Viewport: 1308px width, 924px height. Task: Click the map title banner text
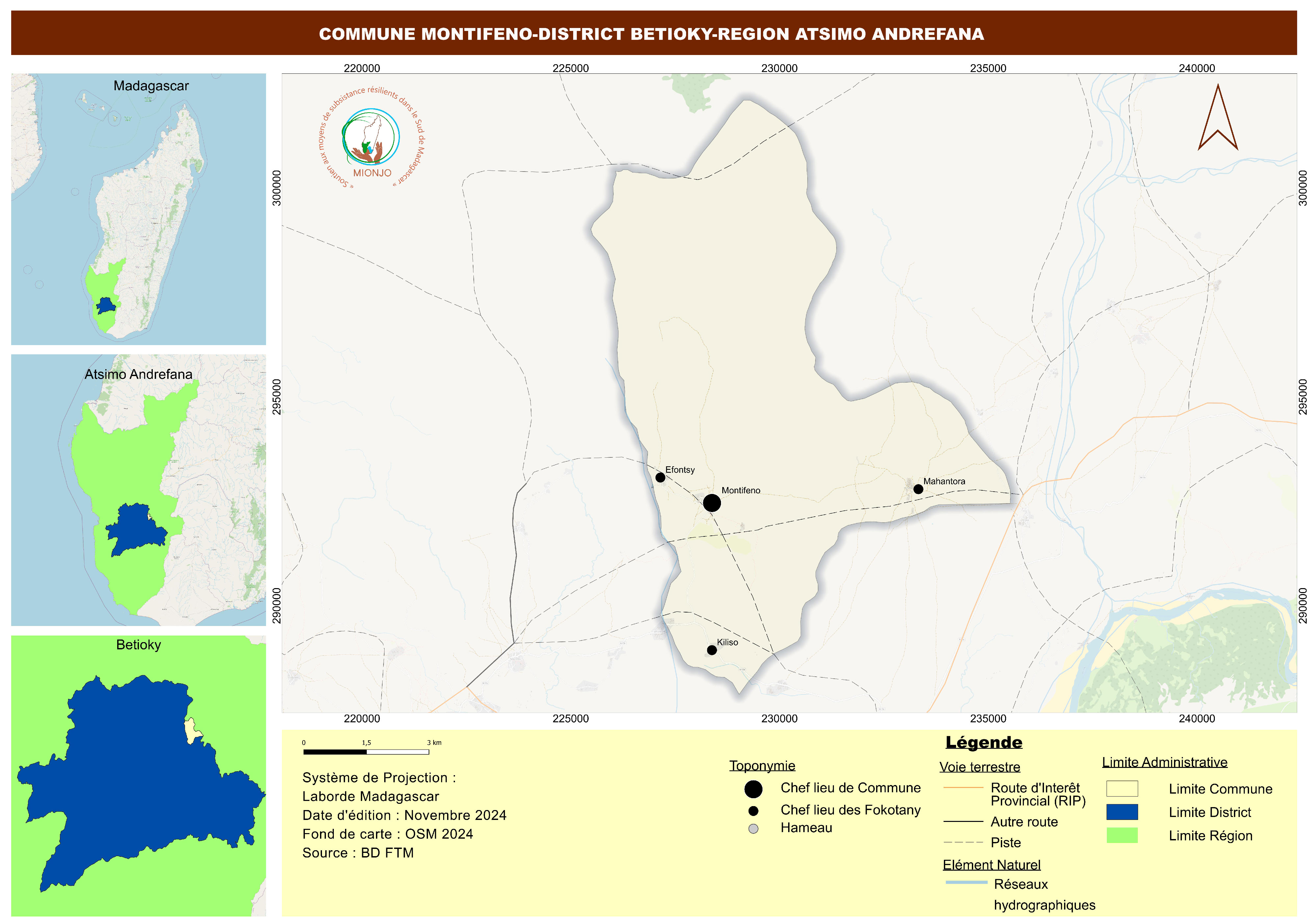pos(651,34)
